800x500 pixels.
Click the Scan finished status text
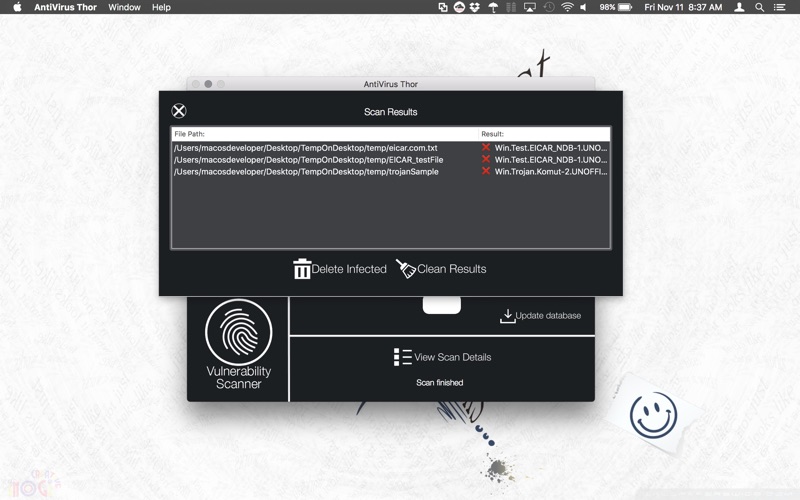coord(439,383)
